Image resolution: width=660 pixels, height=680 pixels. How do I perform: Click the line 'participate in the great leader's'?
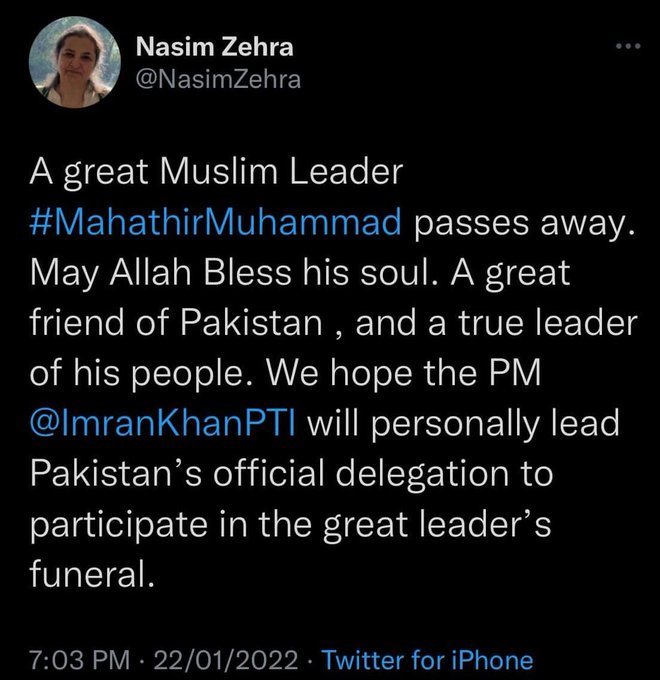(x=291, y=524)
